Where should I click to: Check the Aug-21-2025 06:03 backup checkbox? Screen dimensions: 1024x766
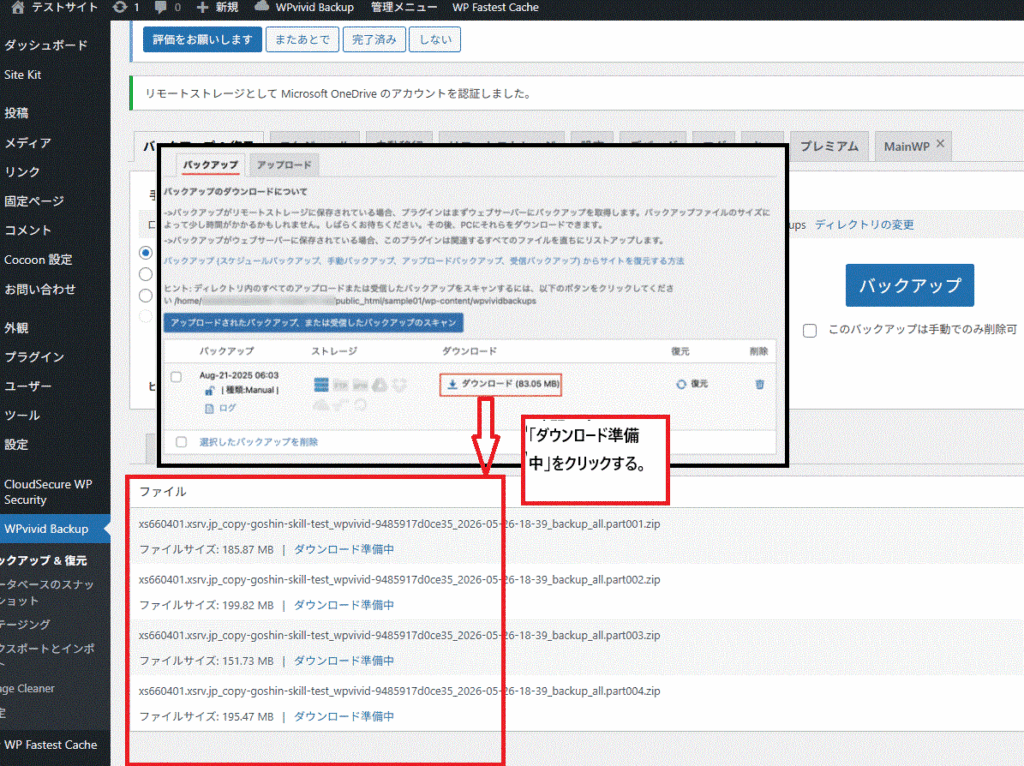(176, 377)
